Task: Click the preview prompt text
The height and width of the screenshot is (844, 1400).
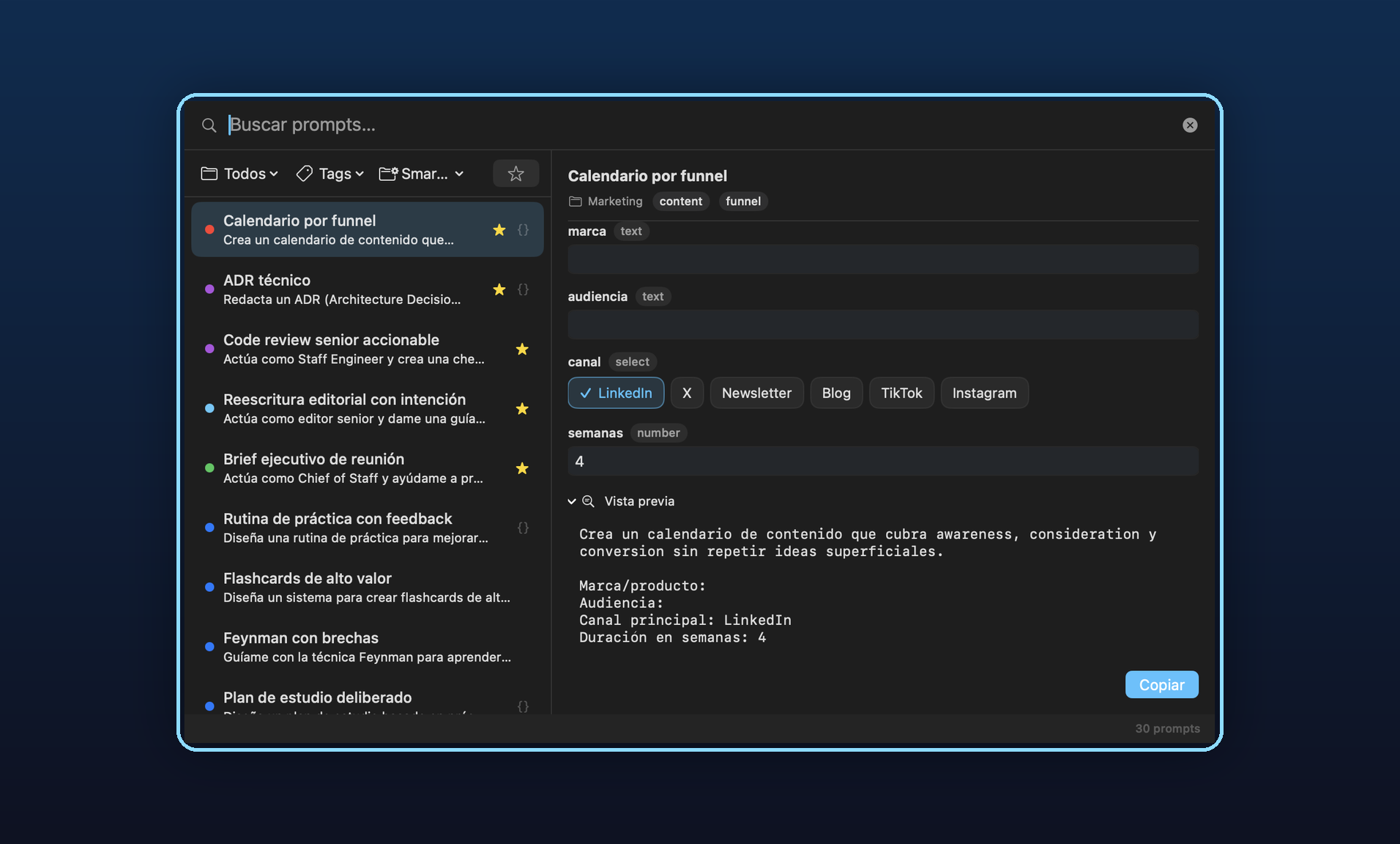Action: click(x=868, y=586)
